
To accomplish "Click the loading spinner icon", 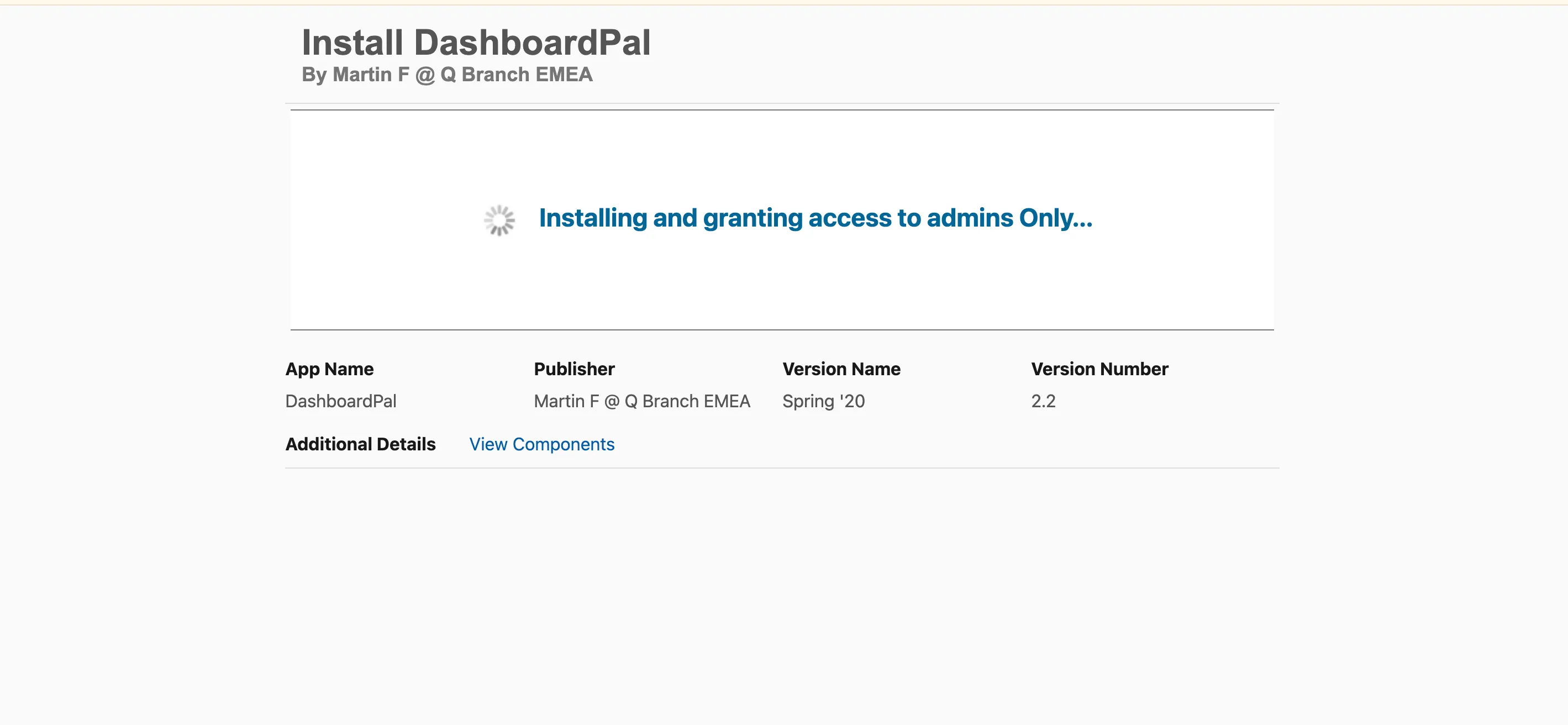I will click(x=499, y=220).
